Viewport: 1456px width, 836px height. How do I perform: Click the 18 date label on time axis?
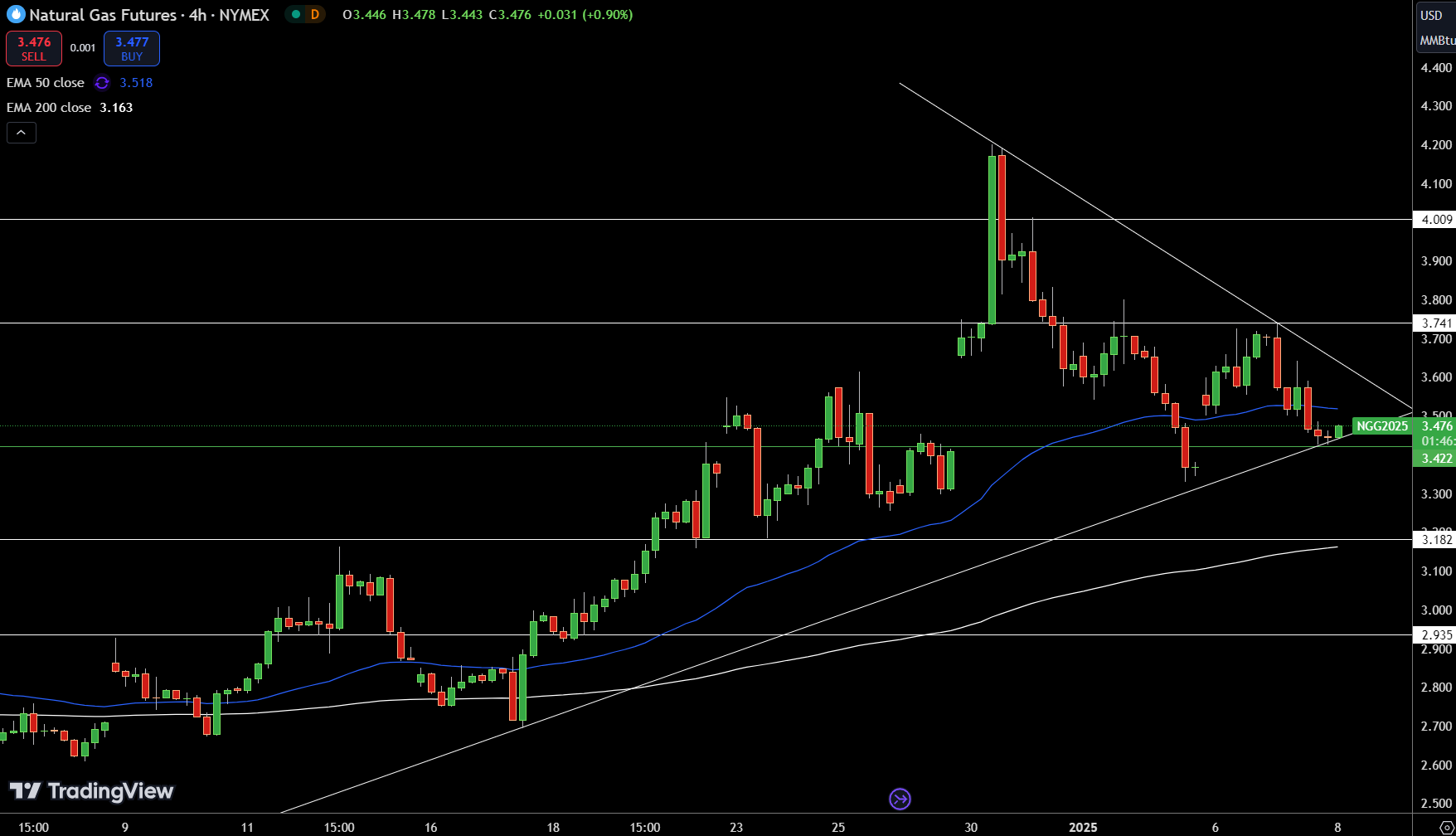coord(553,827)
